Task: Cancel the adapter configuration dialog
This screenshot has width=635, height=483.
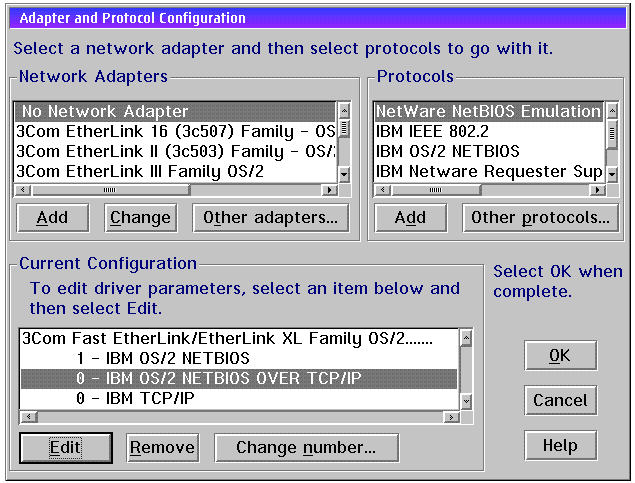Action: (560, 400)
